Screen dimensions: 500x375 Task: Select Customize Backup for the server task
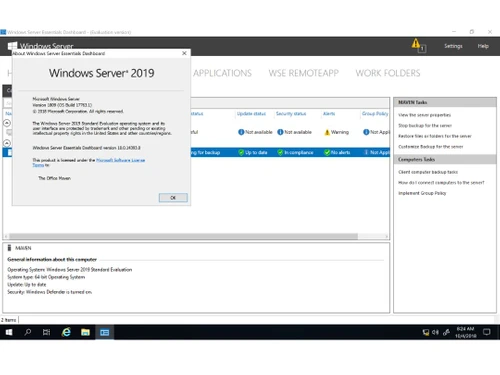431,147
